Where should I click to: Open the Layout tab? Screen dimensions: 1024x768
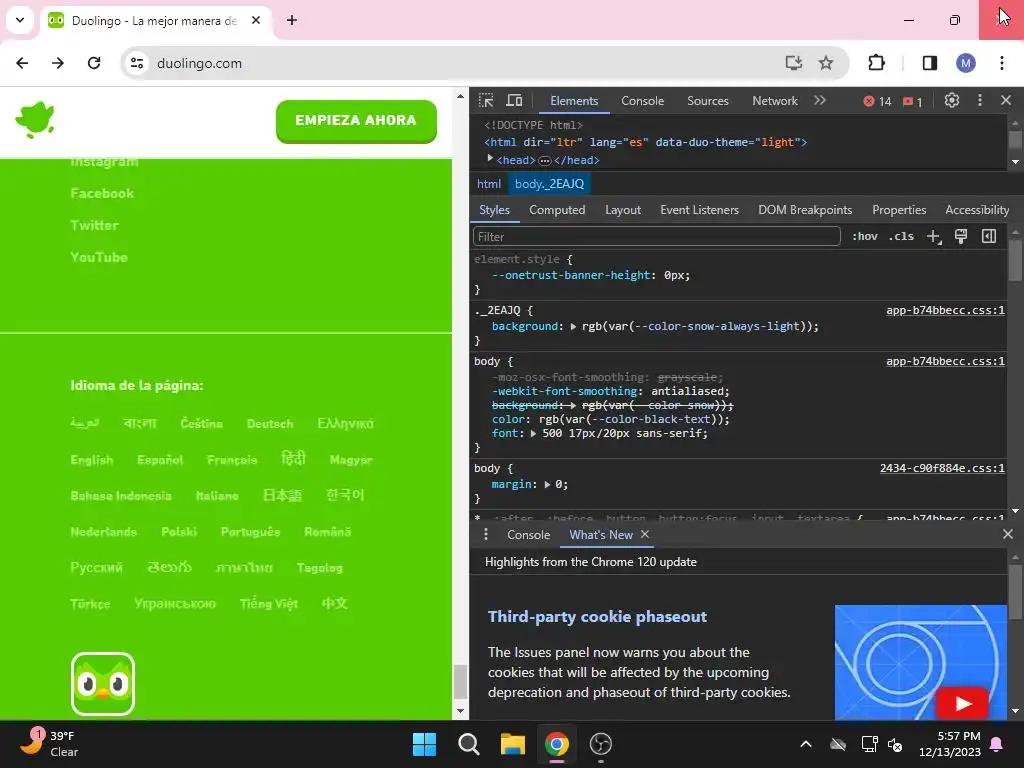pos(623,210)
